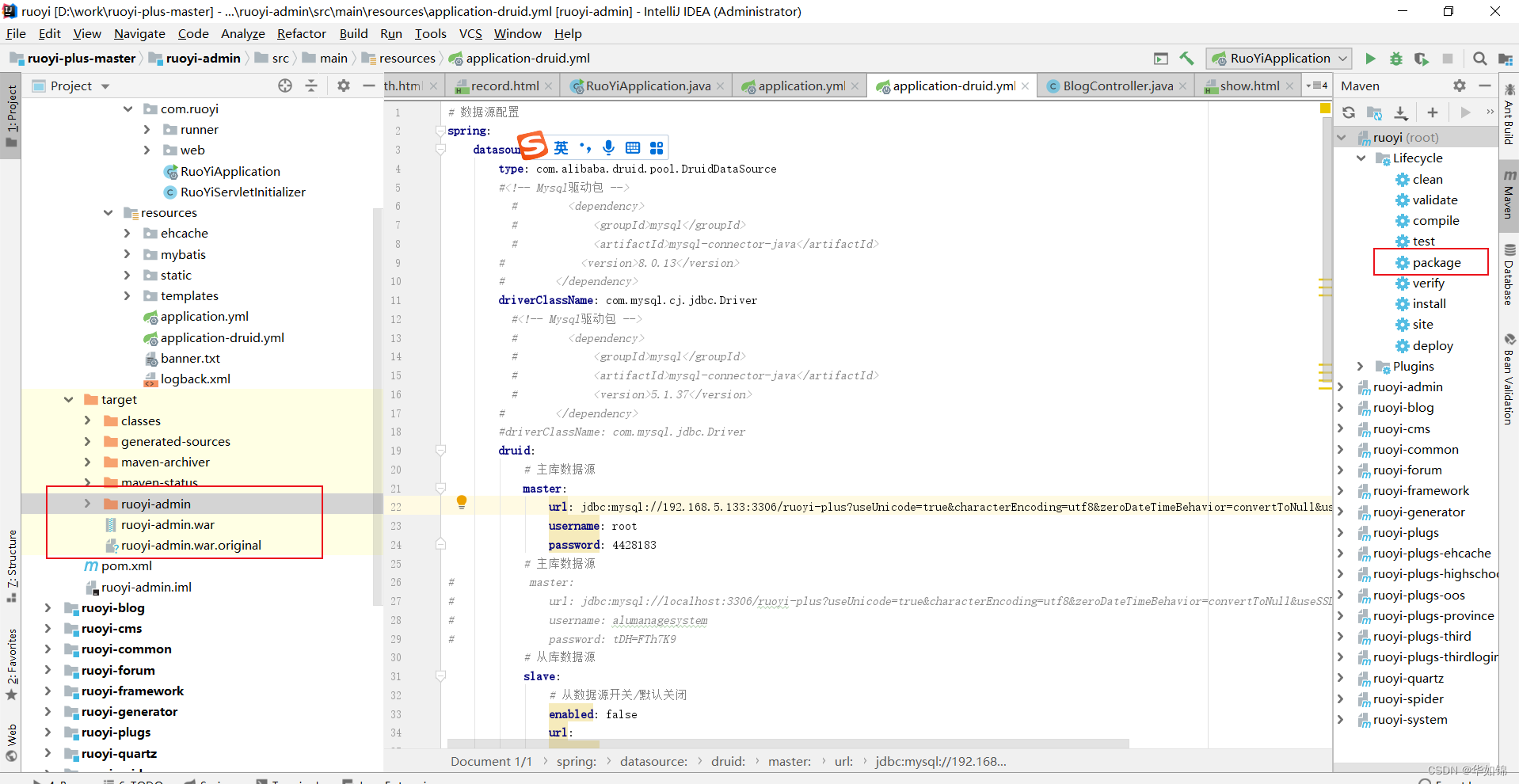Open Search Everywhere via magnifier icon
The image size is (1519, 784).
[1479, 58]
